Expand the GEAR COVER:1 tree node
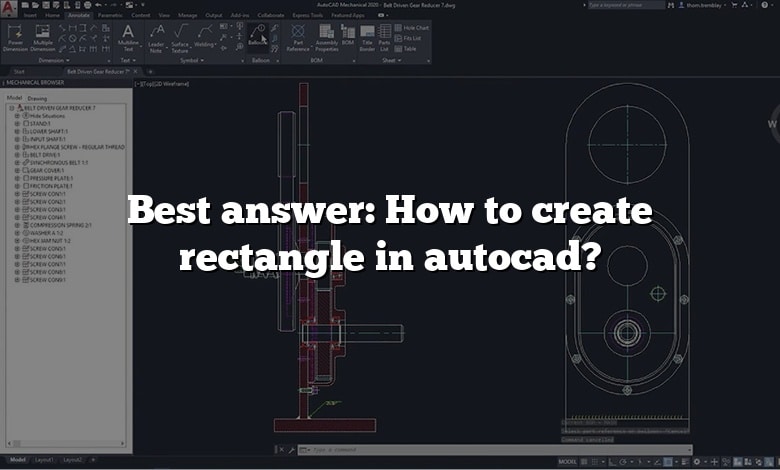This screenshot has width=780, height=470. click(x=17, y=170)
